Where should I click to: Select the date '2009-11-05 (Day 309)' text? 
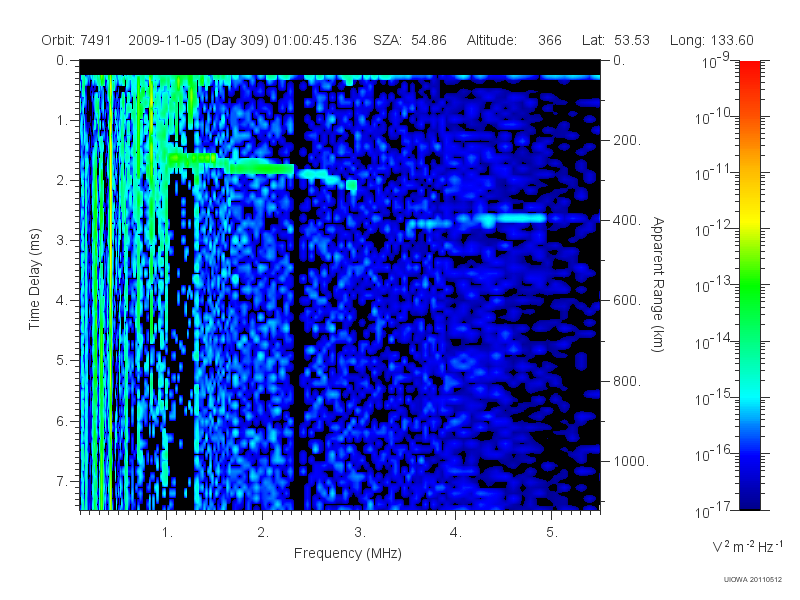[198, 40]
